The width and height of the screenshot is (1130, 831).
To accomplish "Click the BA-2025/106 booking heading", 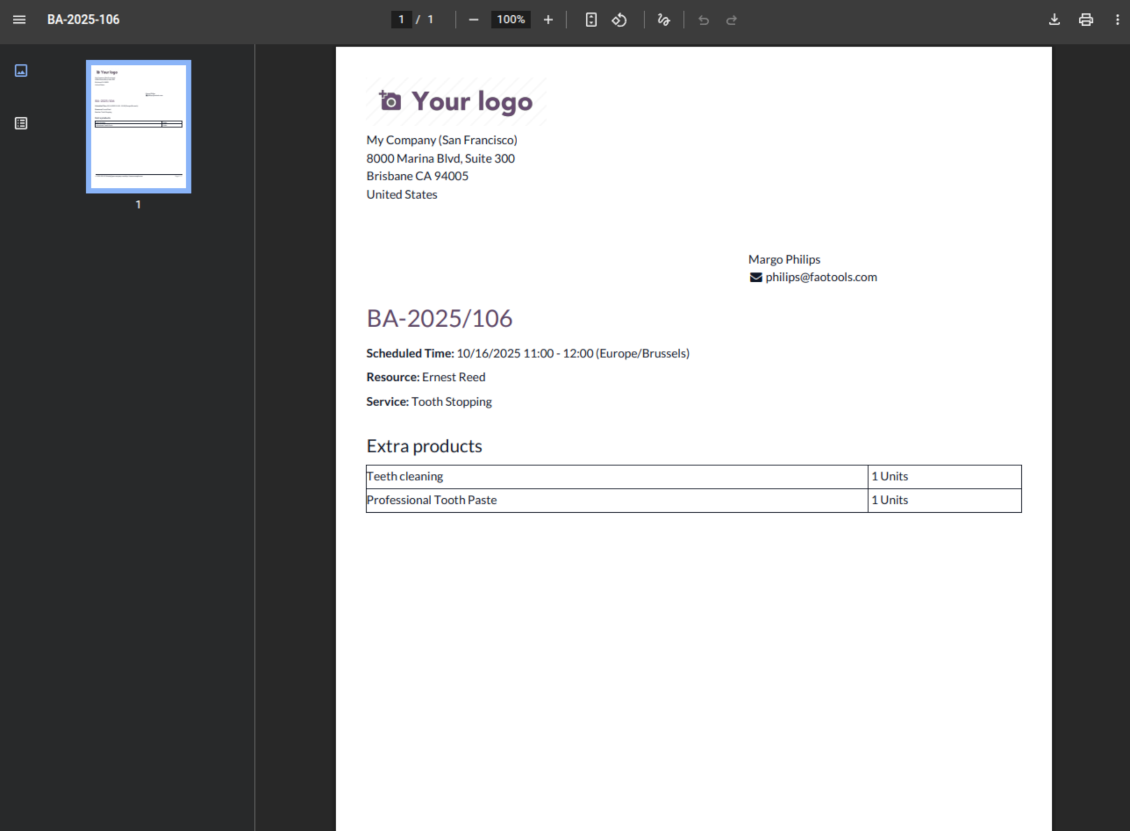I will (440, 318).
